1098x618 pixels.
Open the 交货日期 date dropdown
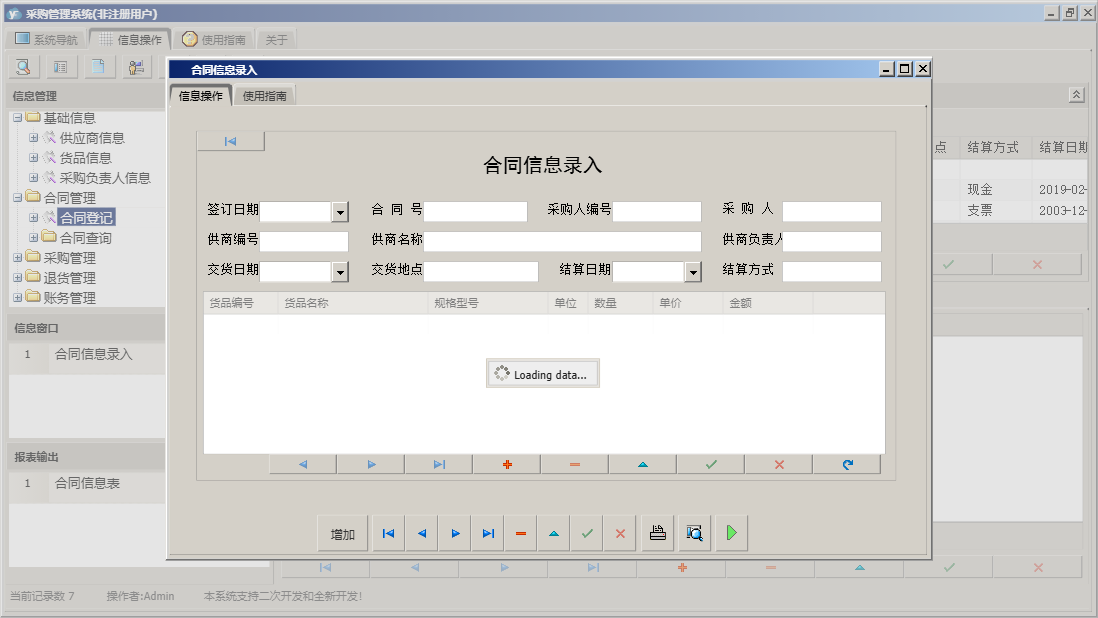340,271
